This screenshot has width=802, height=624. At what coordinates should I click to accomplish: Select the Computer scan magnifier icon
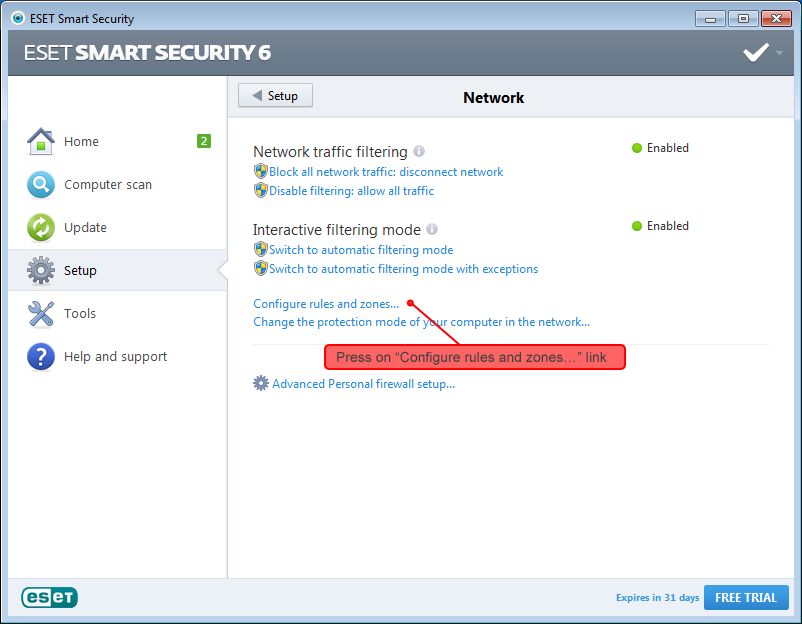coord(41,184)
